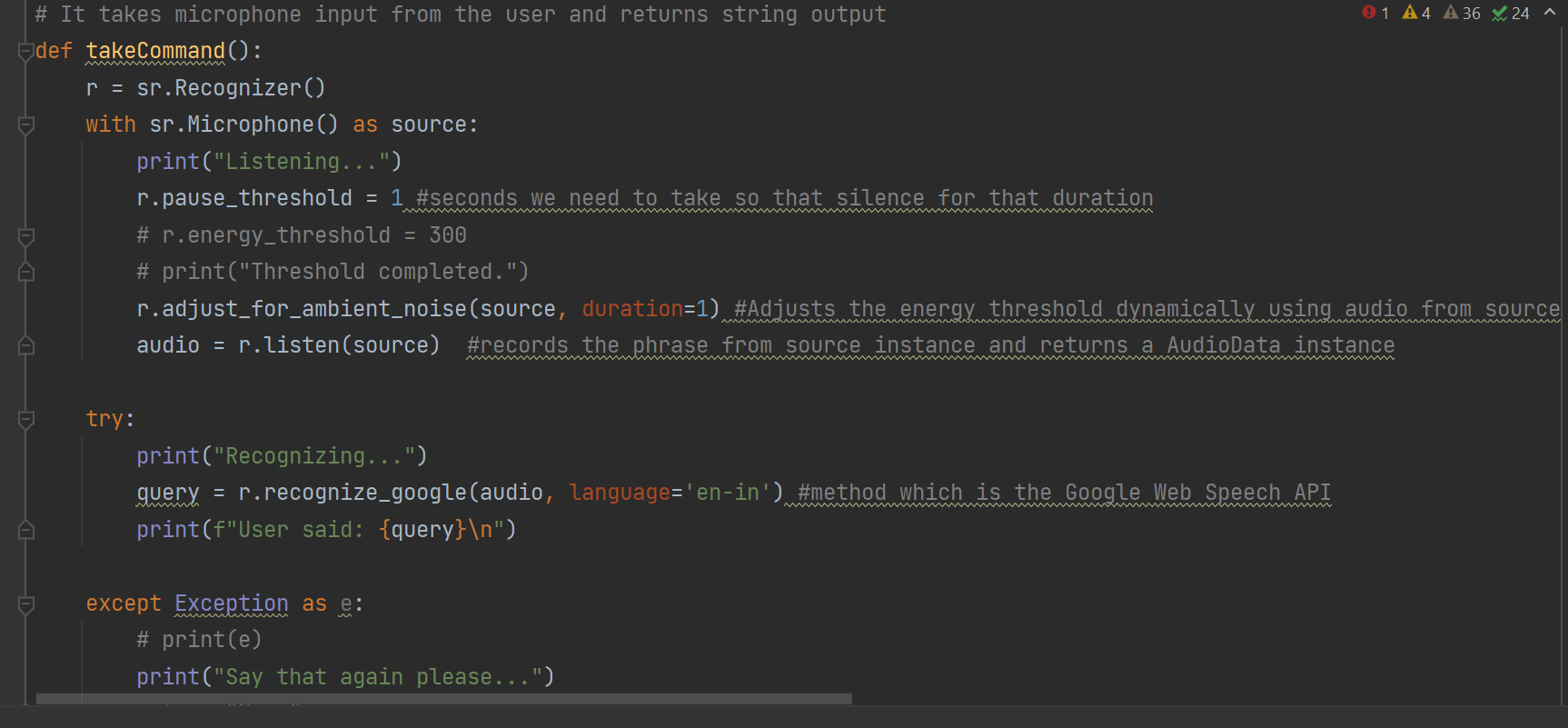
Task: Click fold end marker beside 'print(f"User said'
Action: [26, 530]
